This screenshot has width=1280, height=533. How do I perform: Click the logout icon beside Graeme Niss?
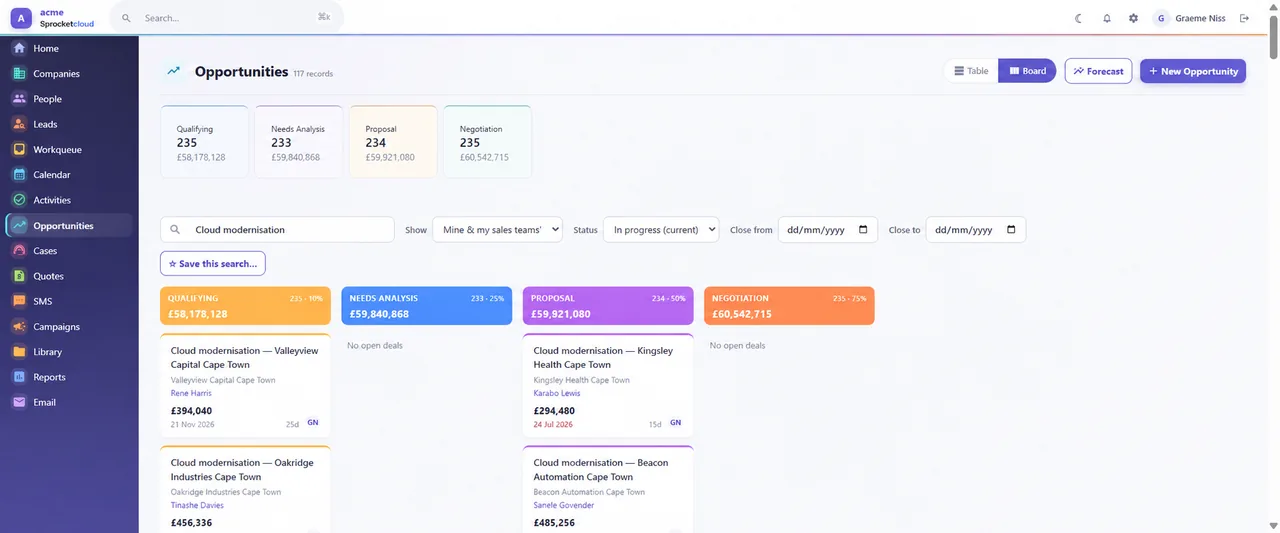[x=1245, y=18]
